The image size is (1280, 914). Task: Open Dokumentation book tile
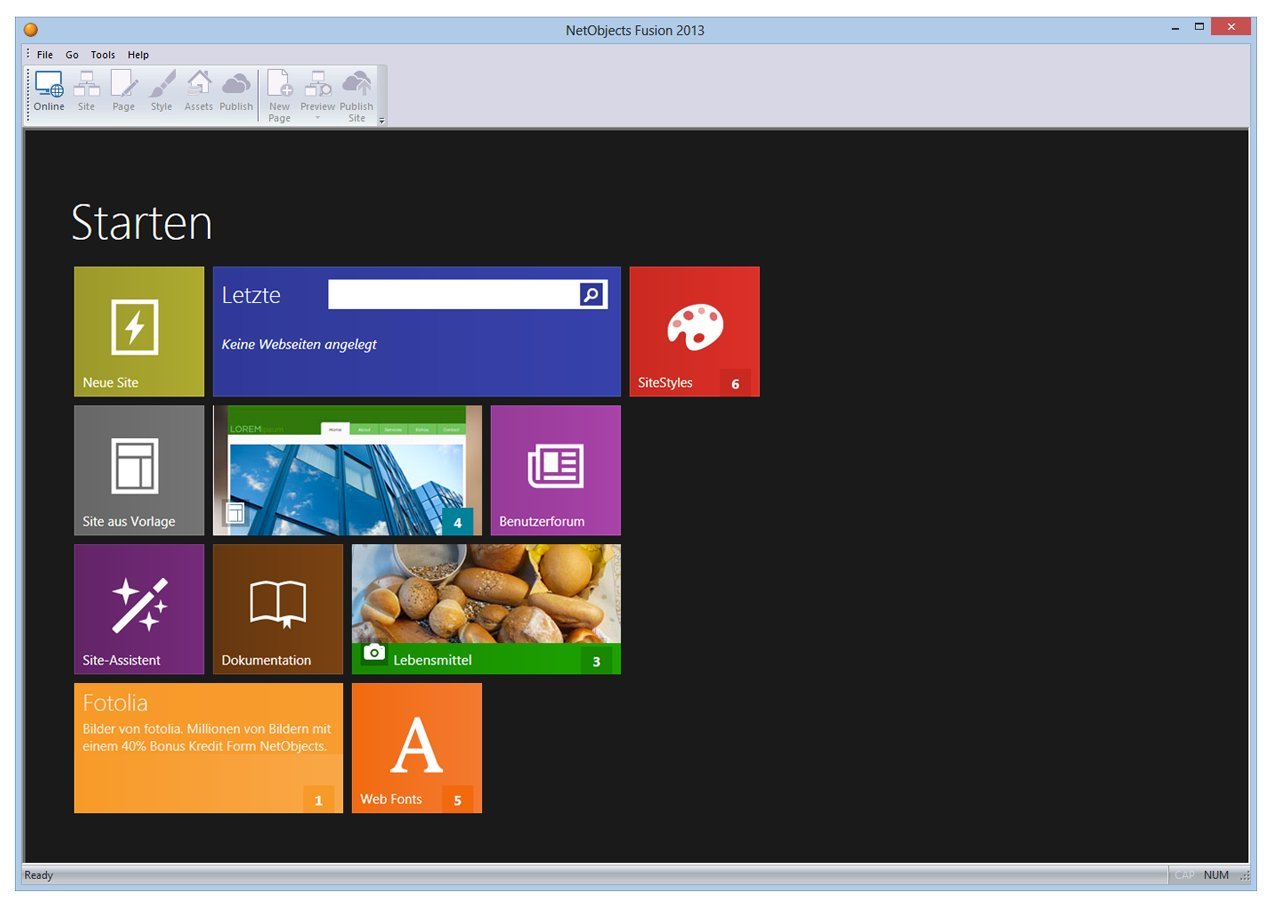pyautogui.click(x=278, y=609)
